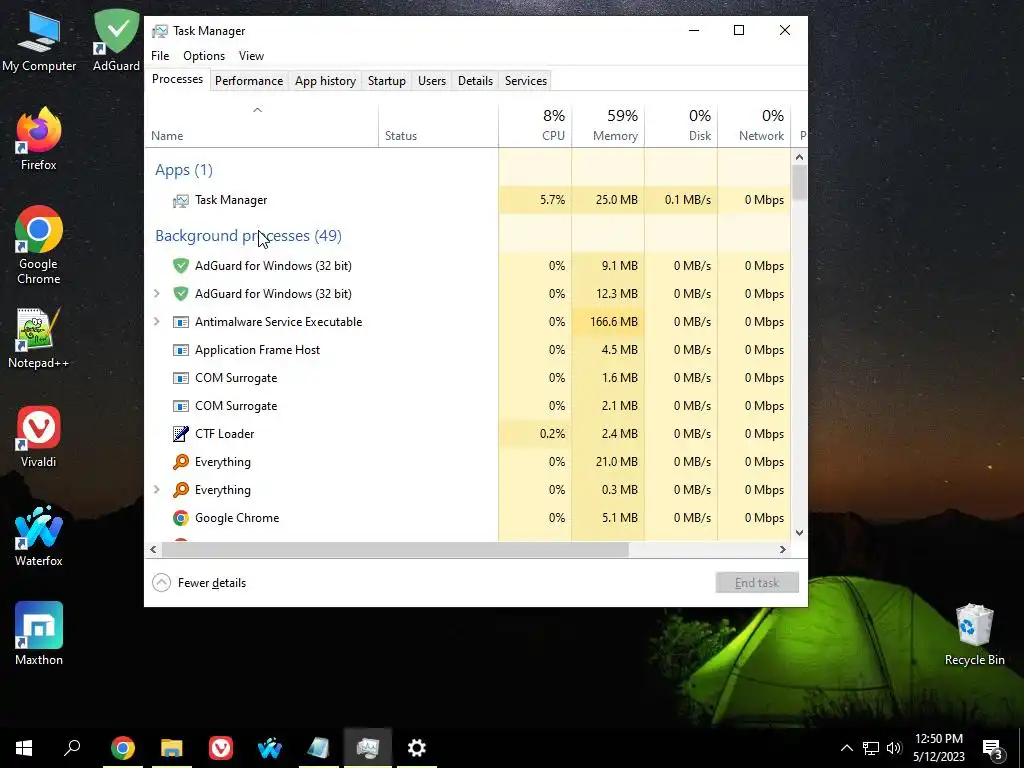Click the Apps (1) group header
Image resolution: width=1024 pixels, height=768 pixels.
(184, 170)
